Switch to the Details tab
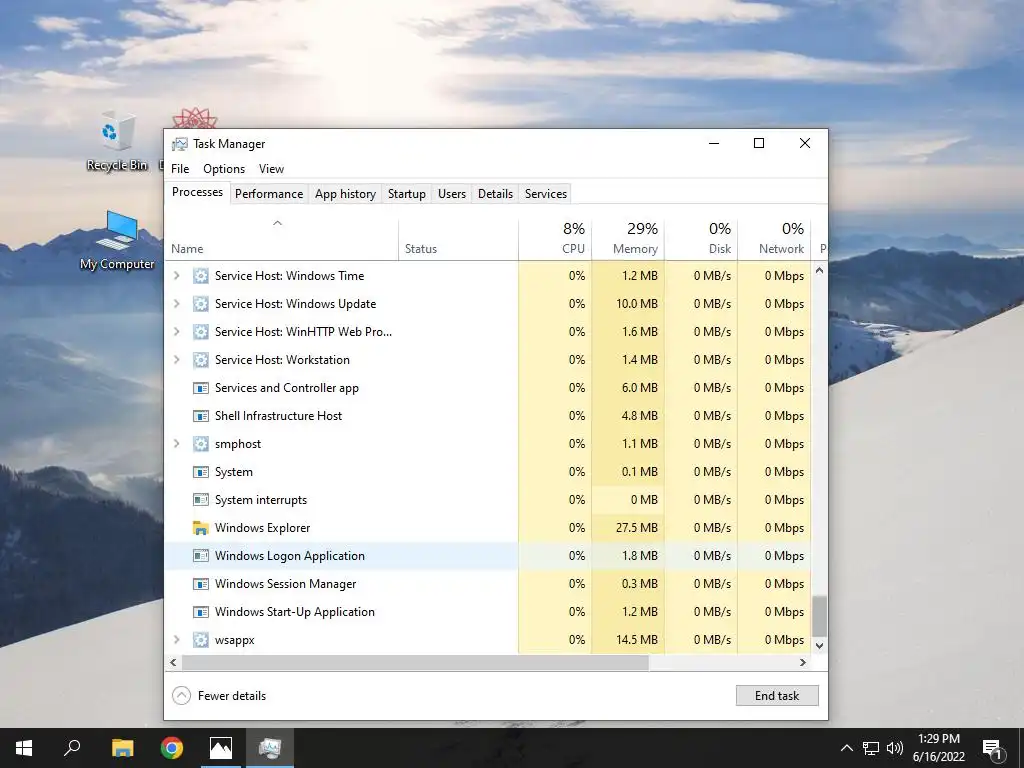Screen dimensions: 1024x768 click(x=496, y=194)
